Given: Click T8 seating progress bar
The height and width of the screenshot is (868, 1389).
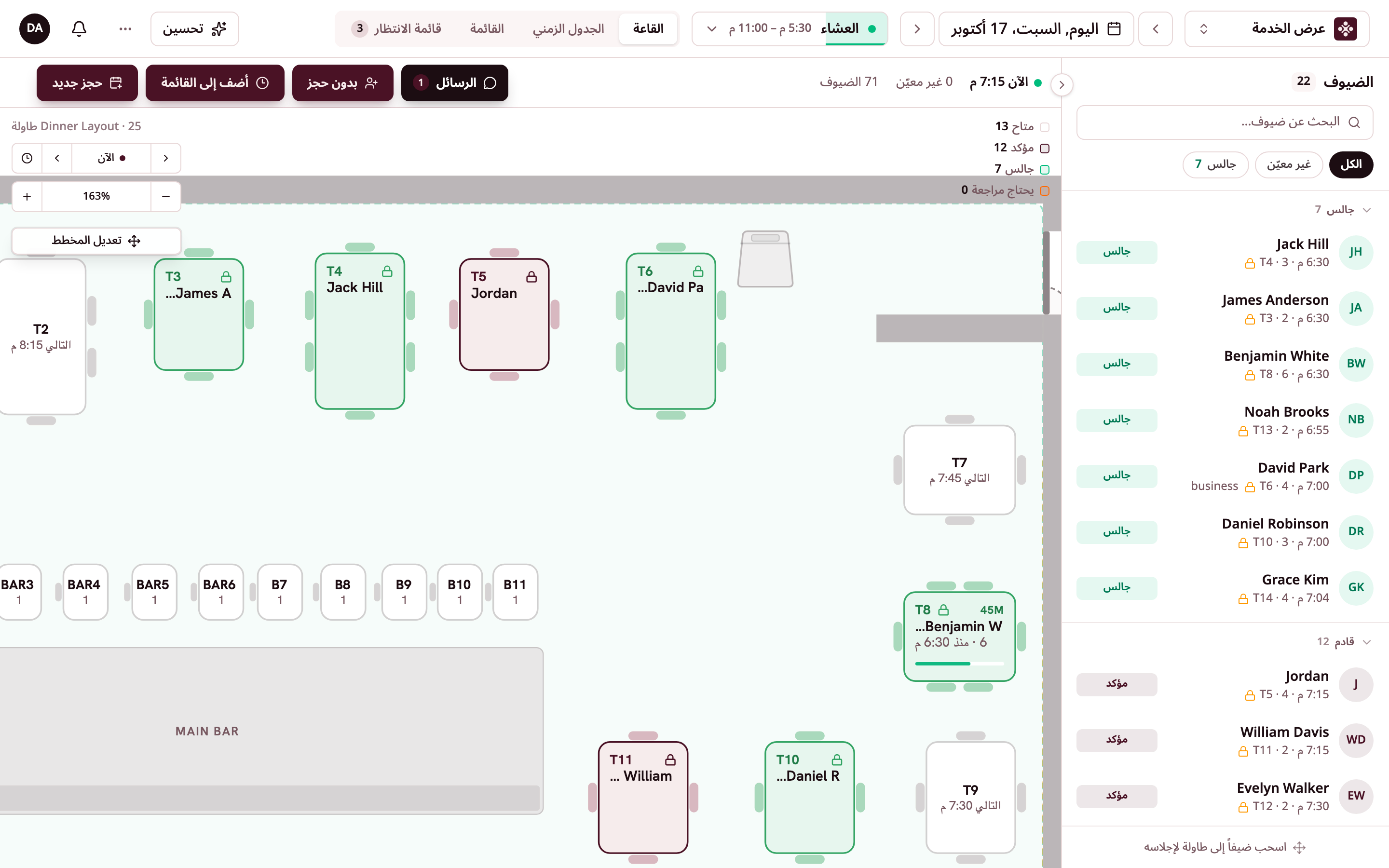Looking at the screenshot, I should (959, 664).
